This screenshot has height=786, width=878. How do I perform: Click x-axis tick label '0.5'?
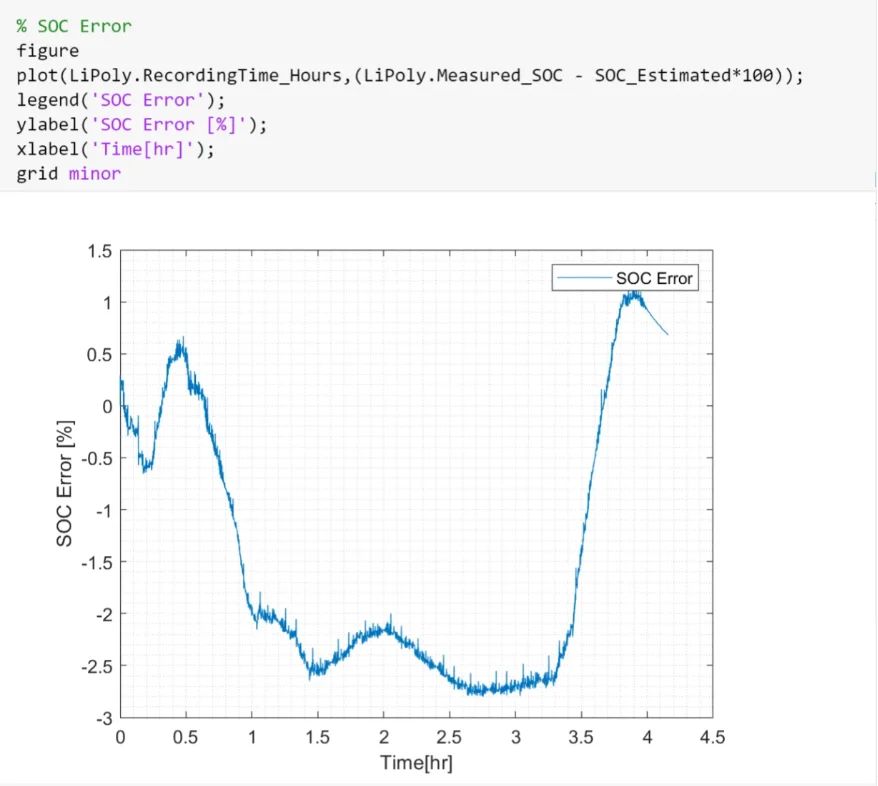click(x=185, y=737)
